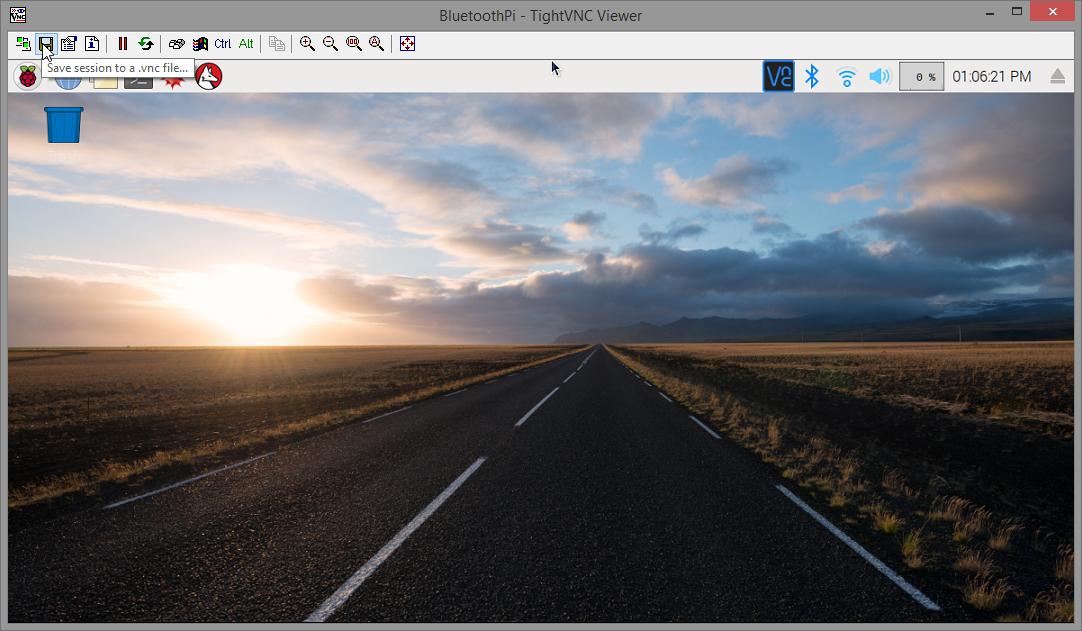Click the volume speaker icon
The height and width of the screenshot is (631, 1082).
click(x=880, y=76)
